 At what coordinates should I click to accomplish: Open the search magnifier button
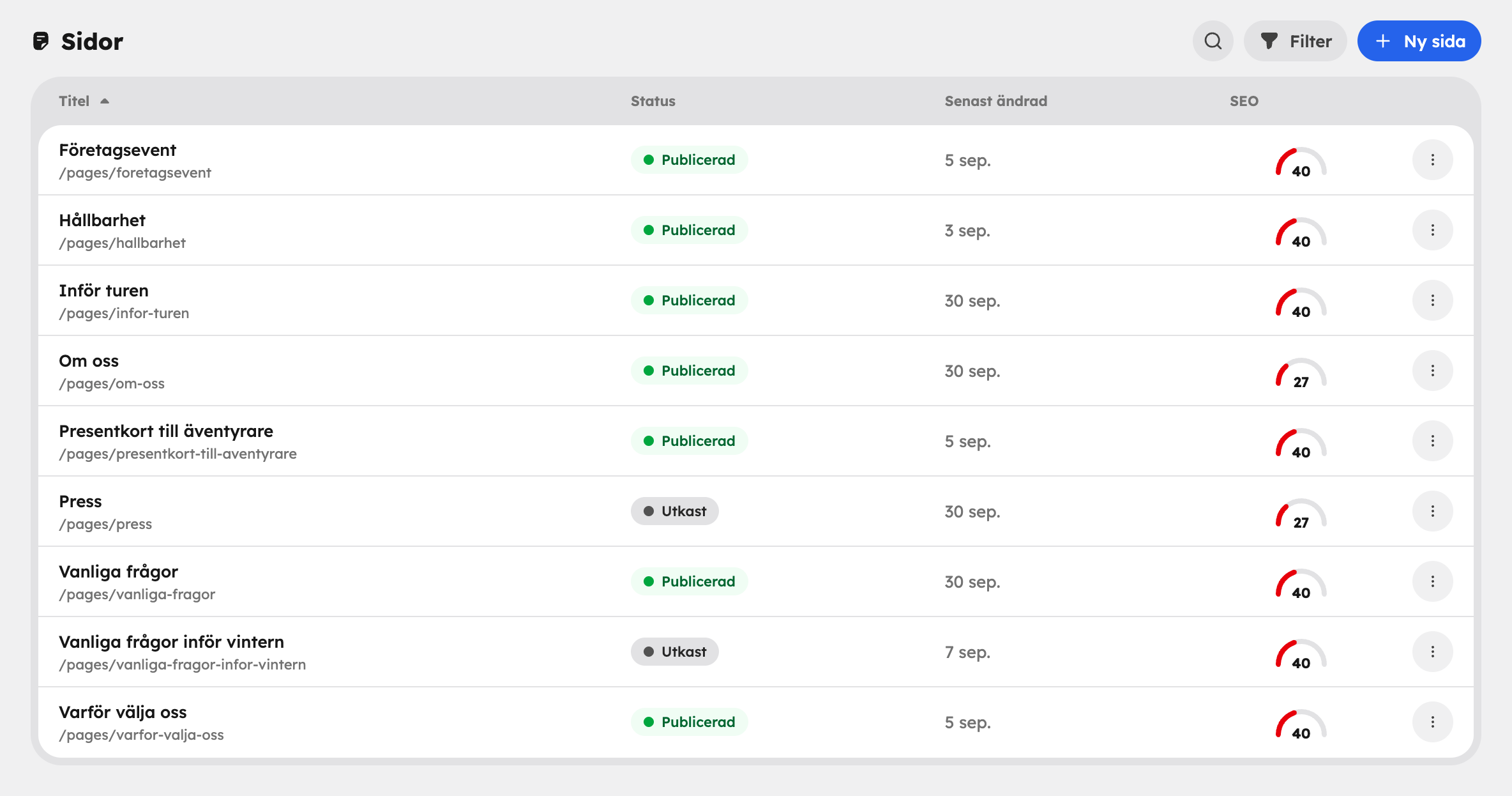(x=1213, y=41)
